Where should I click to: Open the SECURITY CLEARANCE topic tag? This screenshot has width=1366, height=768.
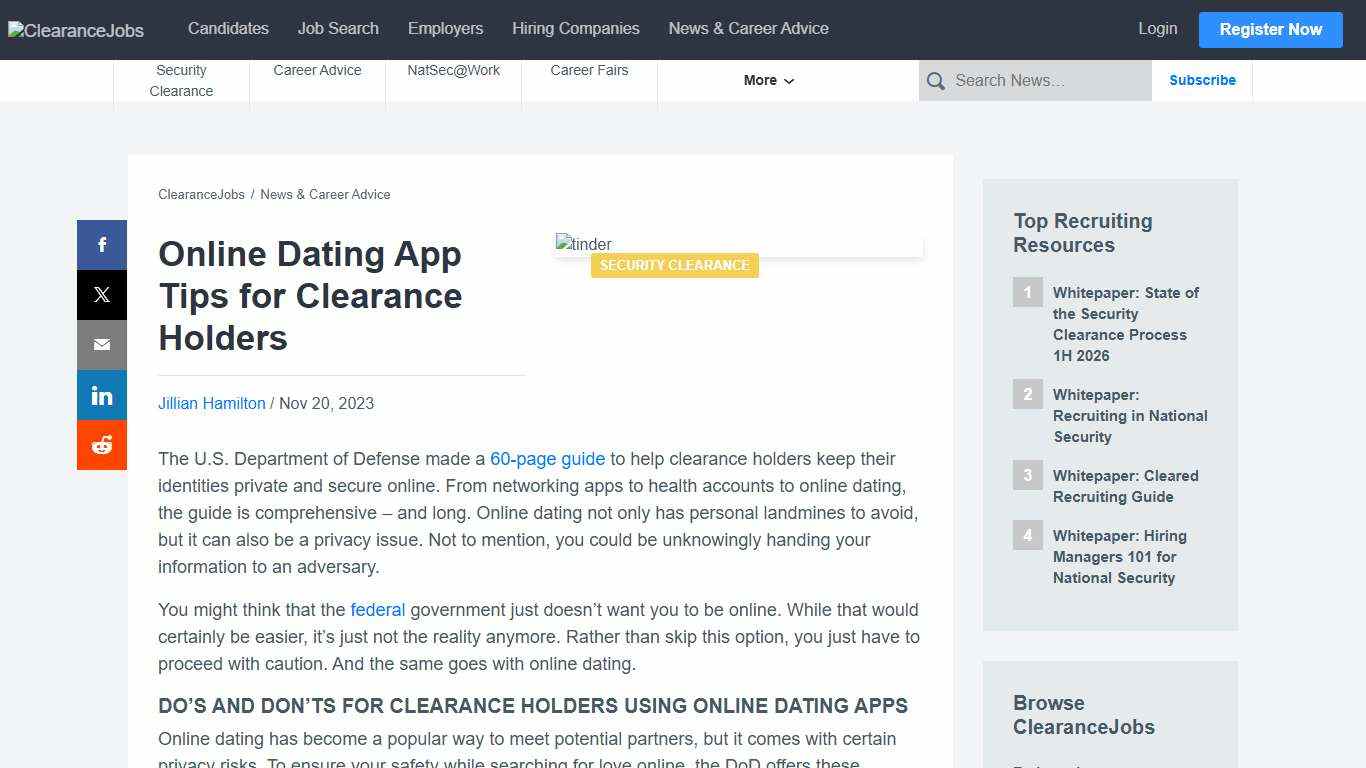coord(674,265)
